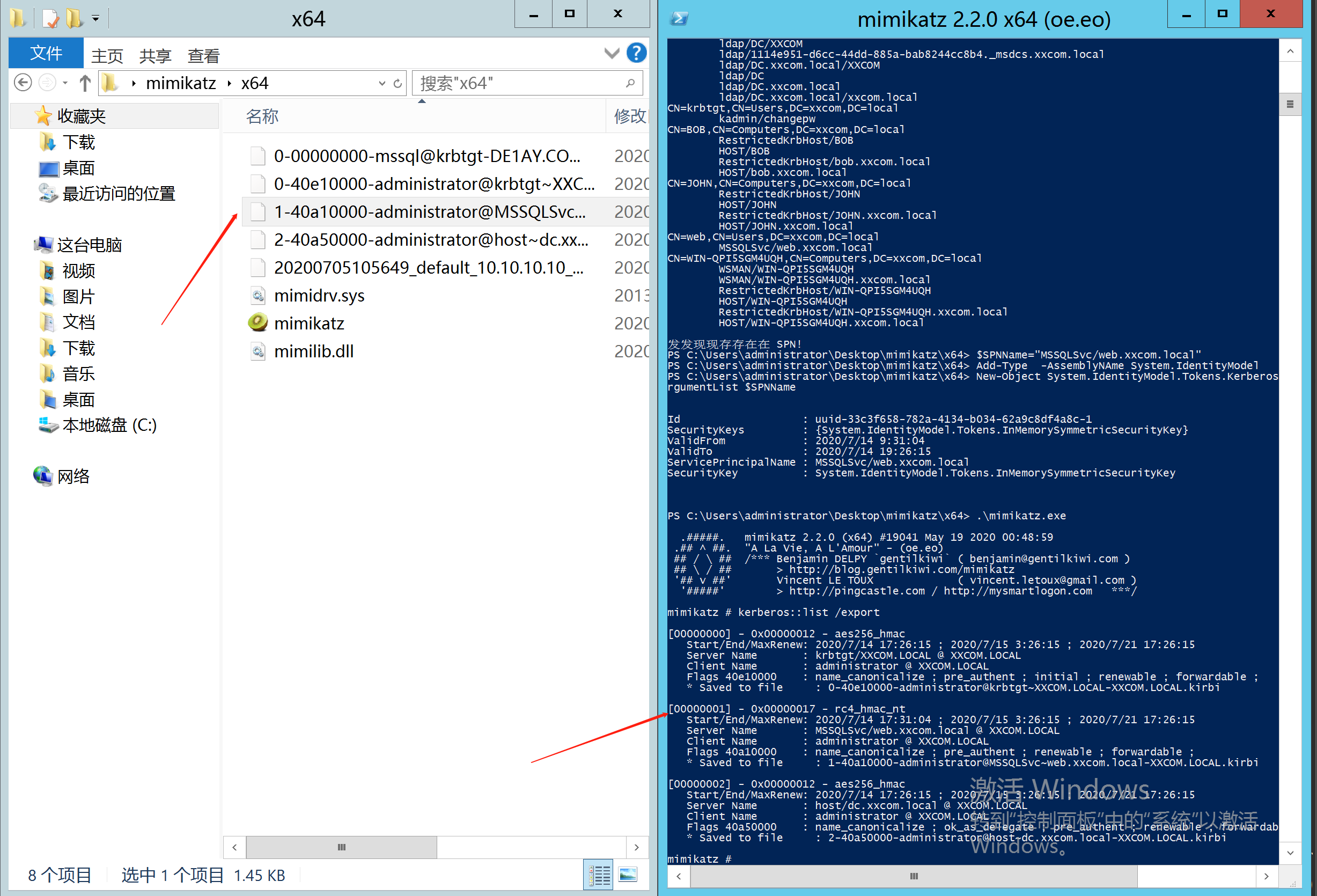Open the 文件 menu tab

pyautogui.click(x=46, y=53)
